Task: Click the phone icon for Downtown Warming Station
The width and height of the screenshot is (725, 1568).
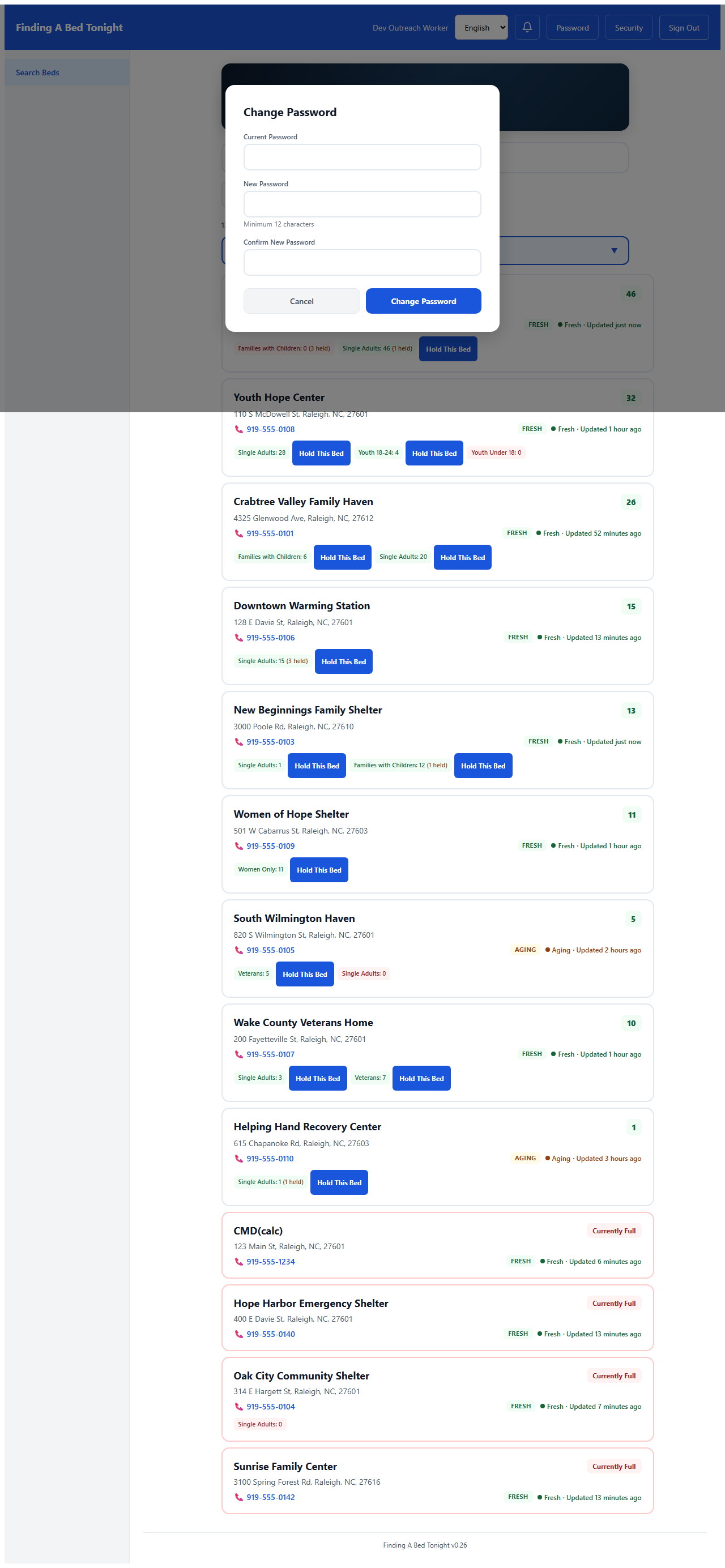Action: click(238, 638)
